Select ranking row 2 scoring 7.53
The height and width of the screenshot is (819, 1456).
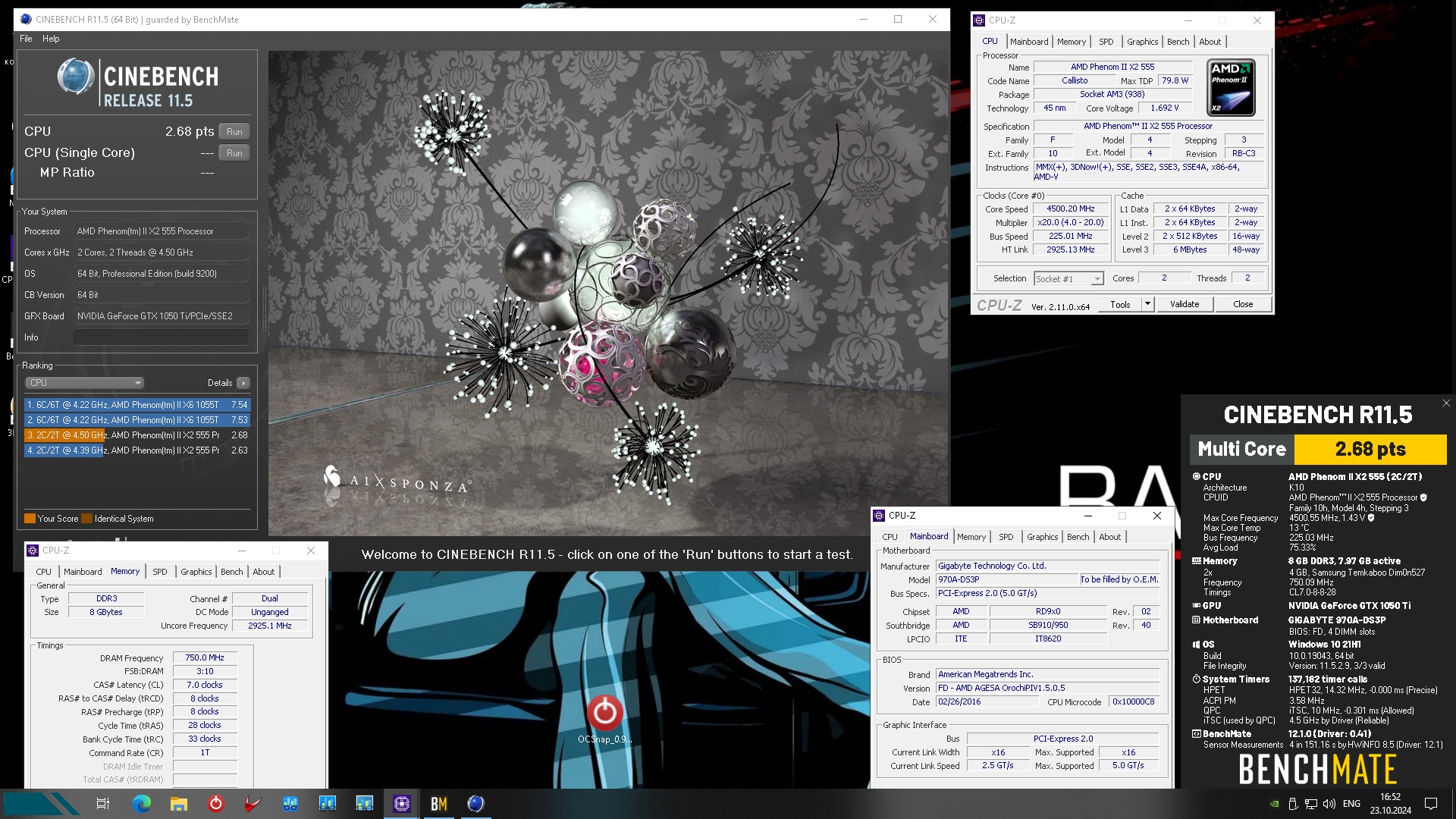[x=137, y=420]
